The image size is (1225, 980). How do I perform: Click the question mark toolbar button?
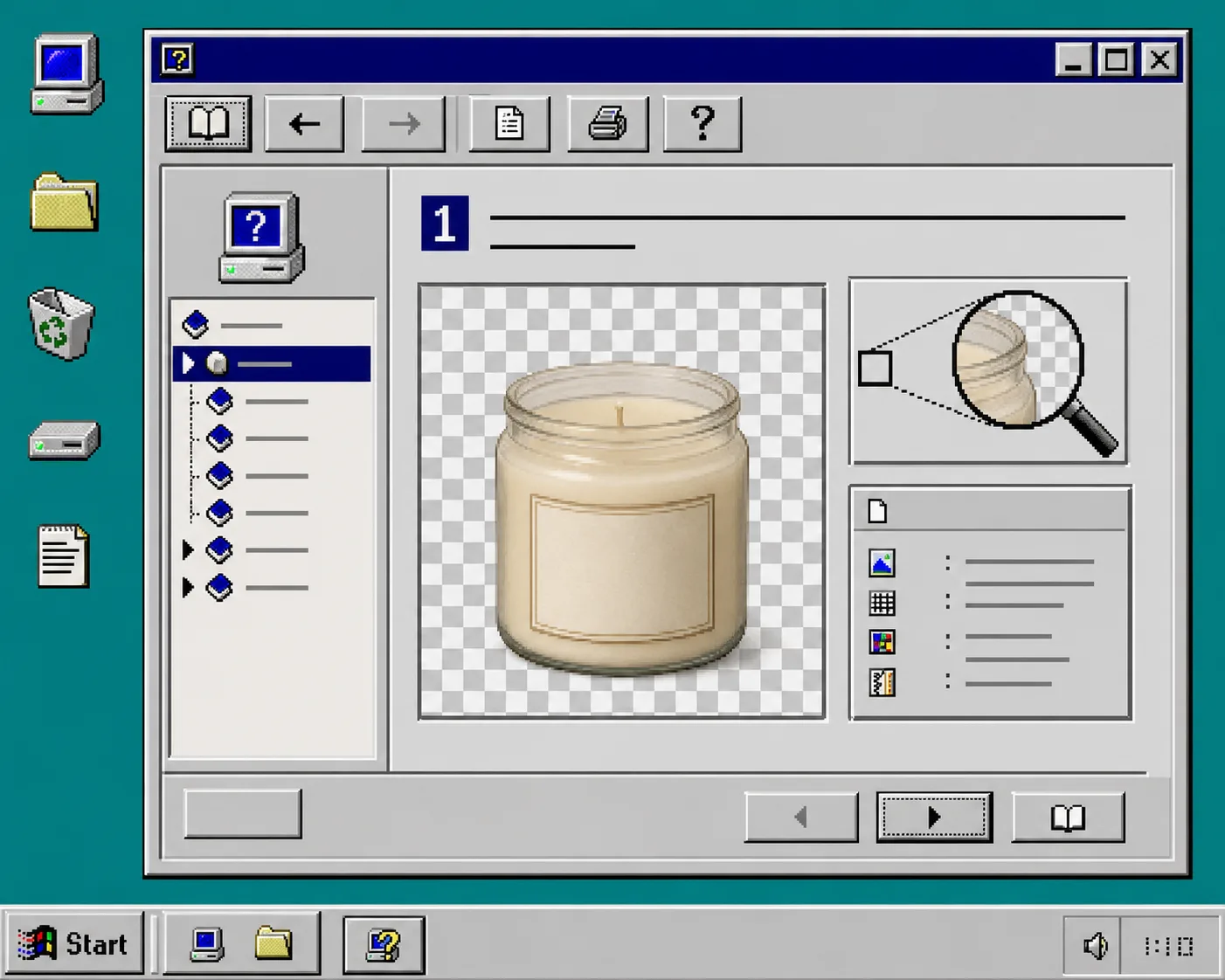[702, 124]
